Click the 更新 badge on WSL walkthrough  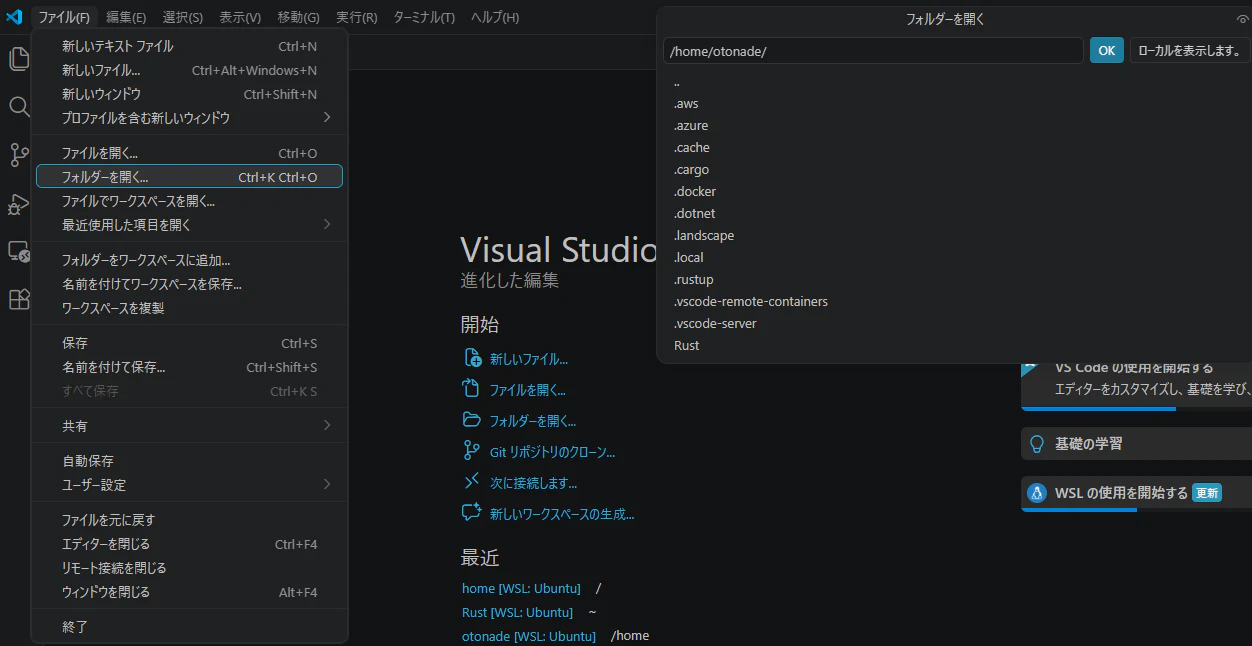(x=1207, y=493)
